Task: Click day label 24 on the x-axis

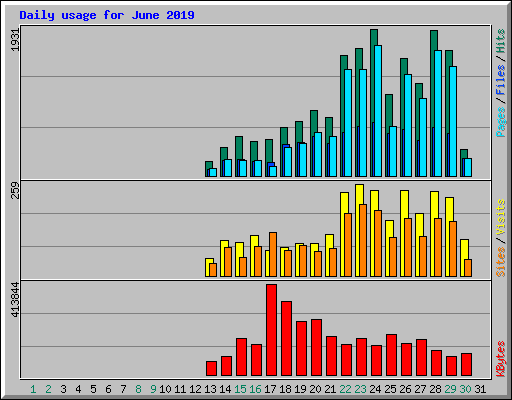Action: point(375,389)
